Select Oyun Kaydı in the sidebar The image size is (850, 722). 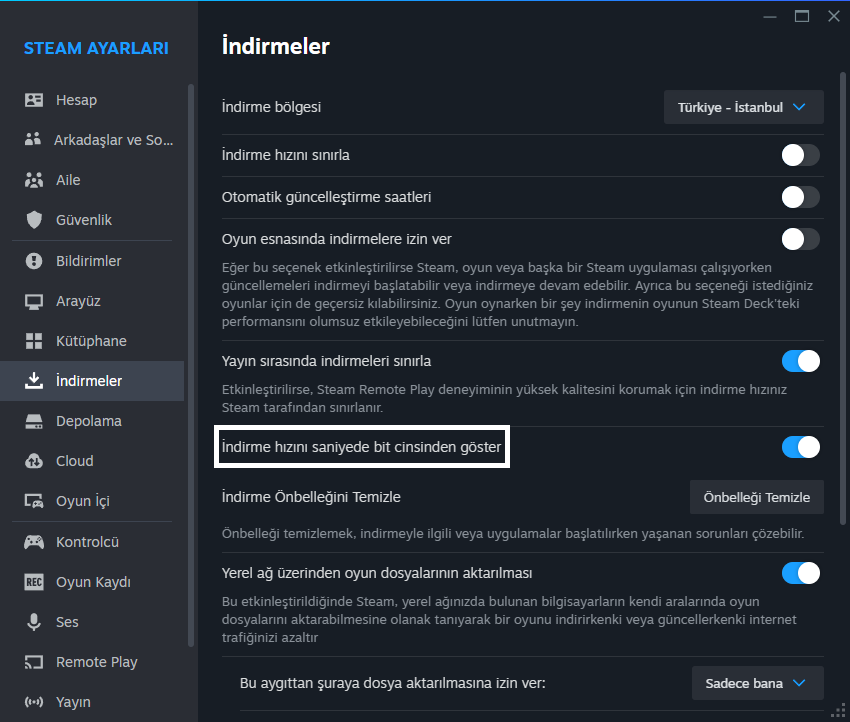tap(92, 582)
